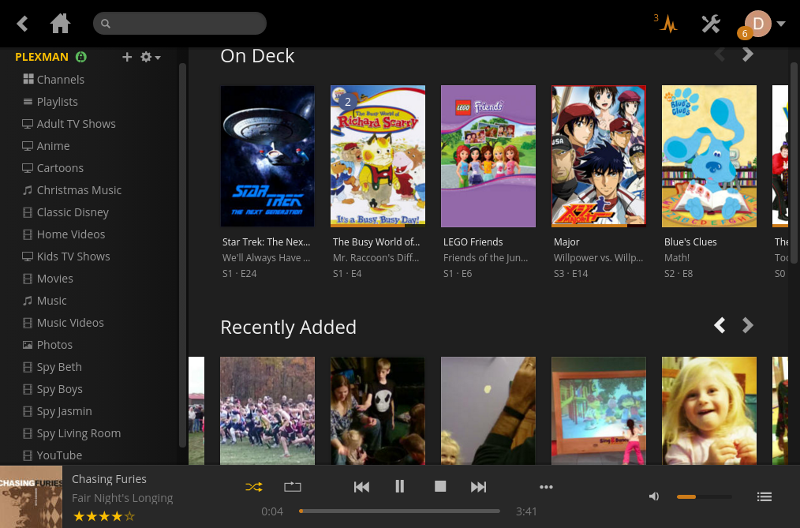
Task: Open the Blue's Clues poster
Action: [709, 156]
